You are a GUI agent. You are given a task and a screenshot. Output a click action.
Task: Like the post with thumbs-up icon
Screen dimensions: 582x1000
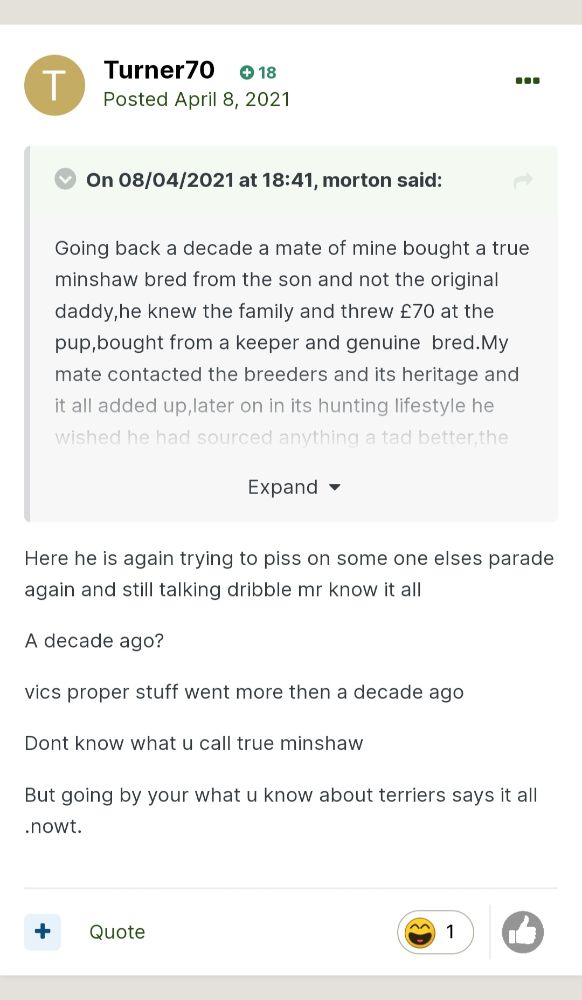[523, 932]
